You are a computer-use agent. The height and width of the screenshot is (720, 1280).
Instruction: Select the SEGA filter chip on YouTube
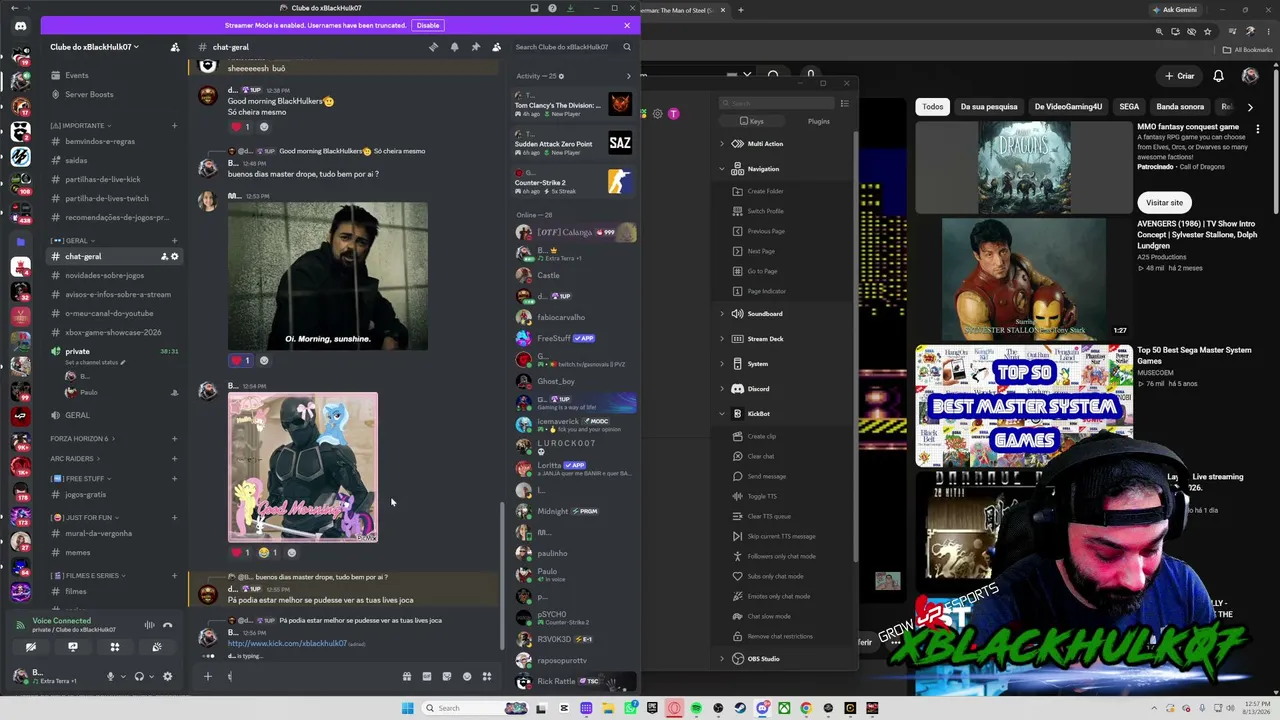(x=1129, y=107)
